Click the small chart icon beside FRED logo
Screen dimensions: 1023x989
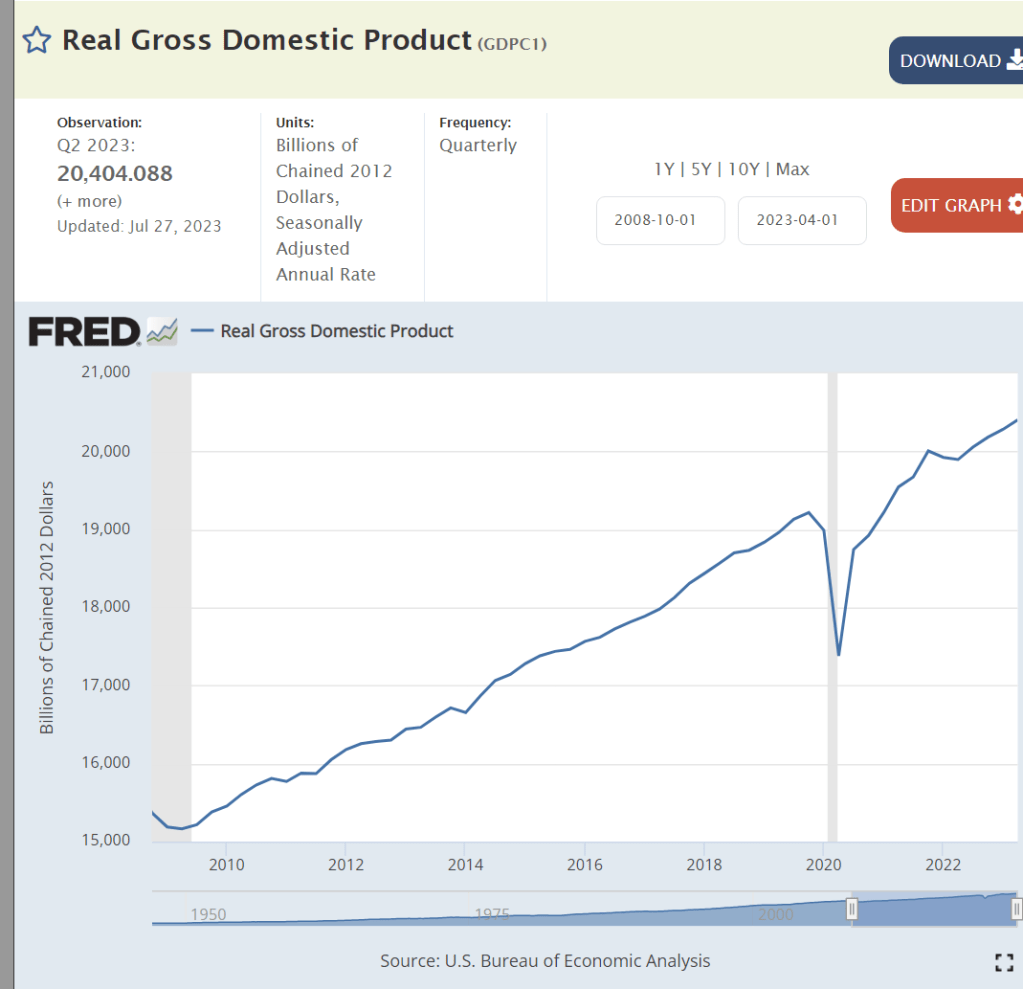coord(162,331)
